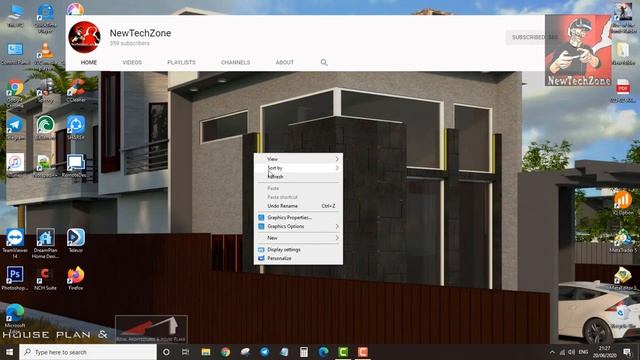The width and height of the screenshot is (640, 360).
Task: Open the Recycle Bin desktop icon
Action: 623,317
